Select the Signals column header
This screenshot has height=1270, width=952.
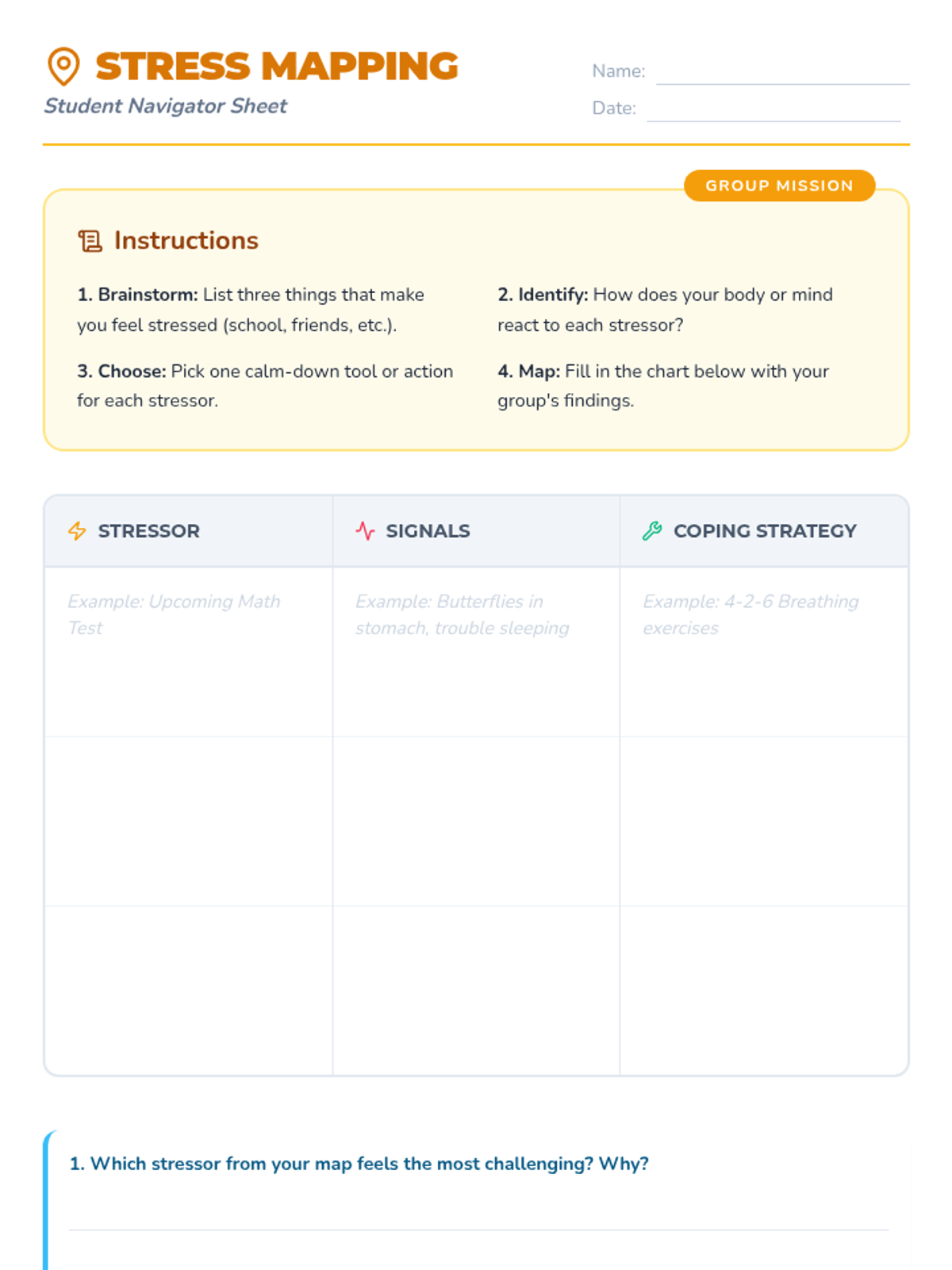click(x=476, y=531)
